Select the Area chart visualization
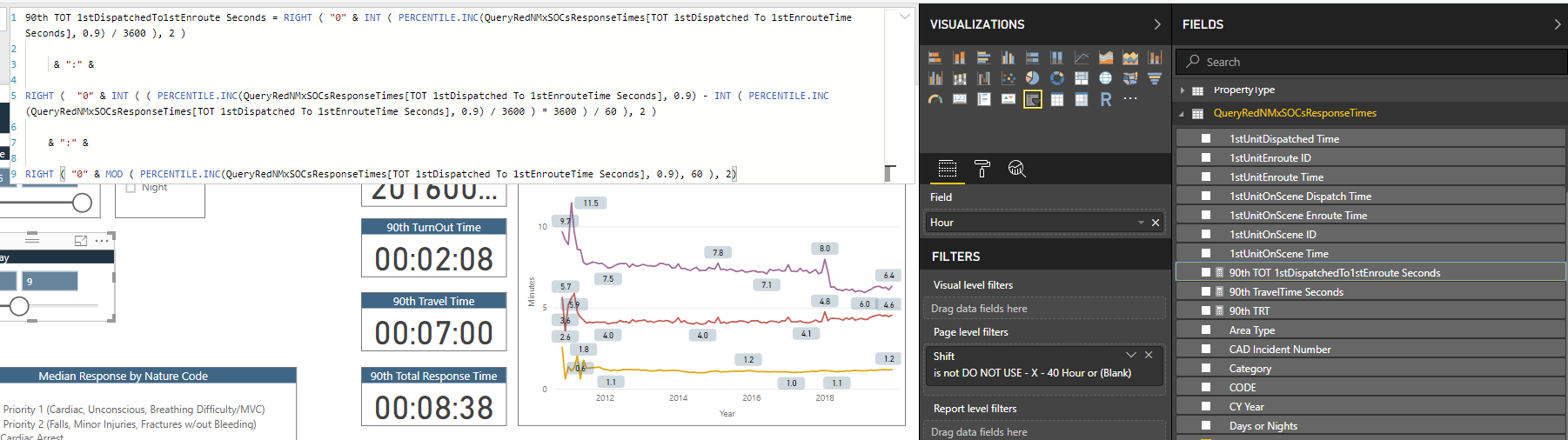1568x440 pixels. [x=1105, y=57]
